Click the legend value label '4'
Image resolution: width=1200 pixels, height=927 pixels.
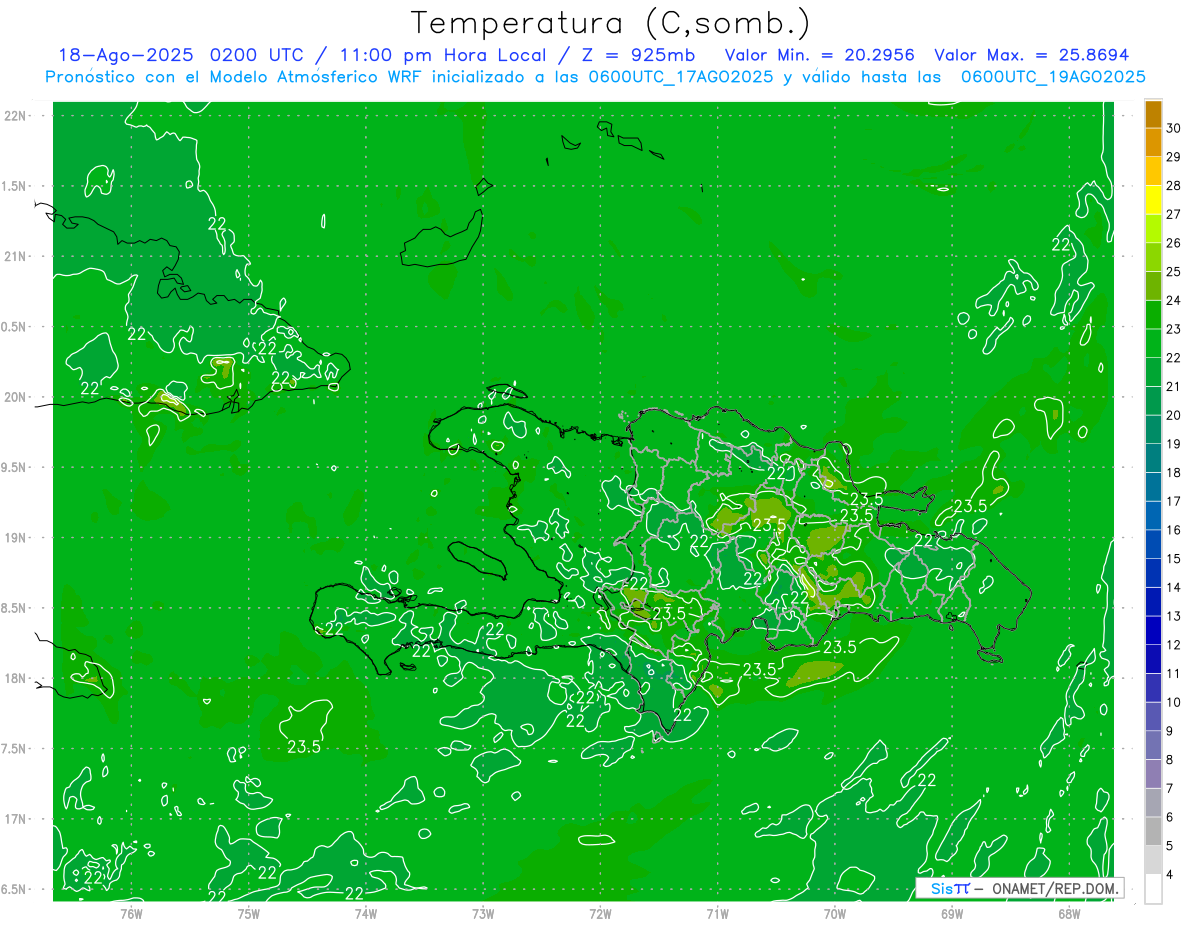(x=1170, y=875)
